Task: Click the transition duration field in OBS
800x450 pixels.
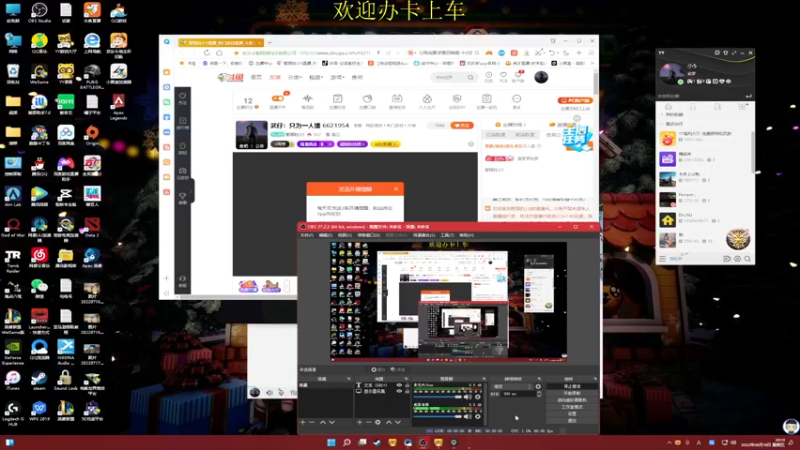Action: click(x=518, y=394)
